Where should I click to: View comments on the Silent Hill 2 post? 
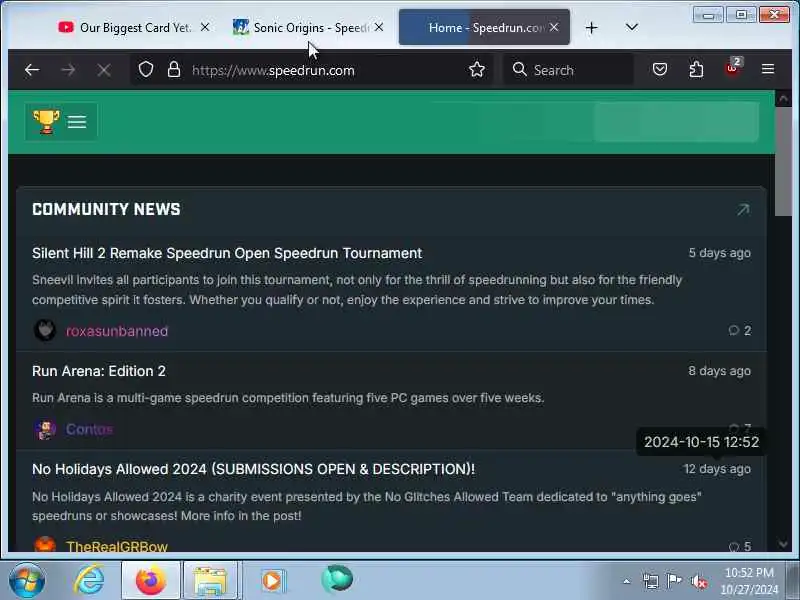(740, 331)
